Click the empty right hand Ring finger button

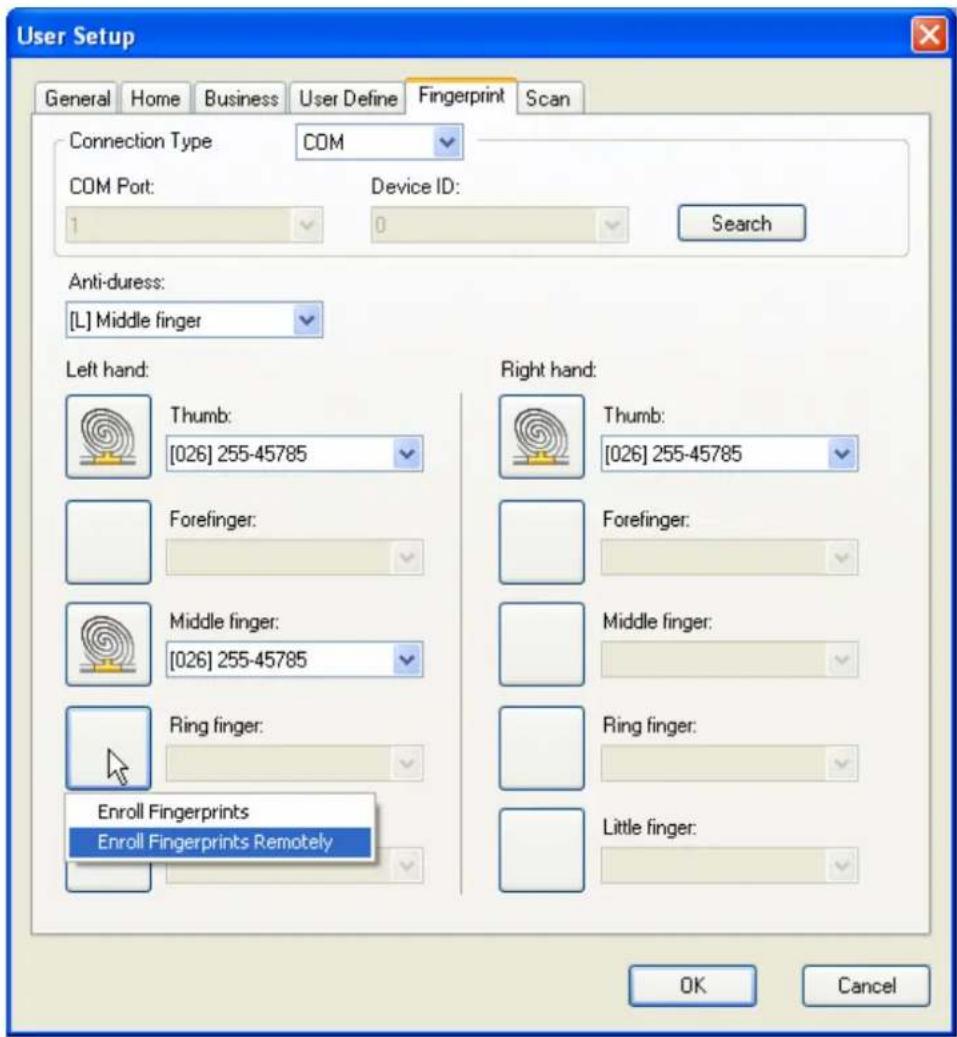pyautogui.click(x=542, y=748)
